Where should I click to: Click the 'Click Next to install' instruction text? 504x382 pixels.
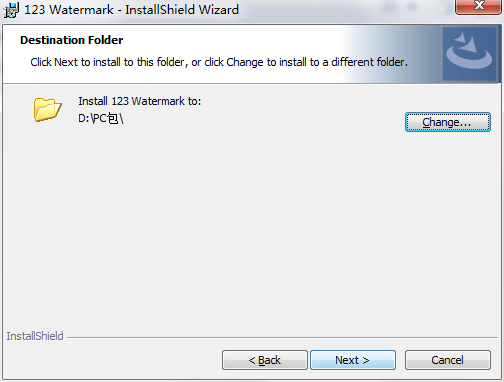(219, 62)
